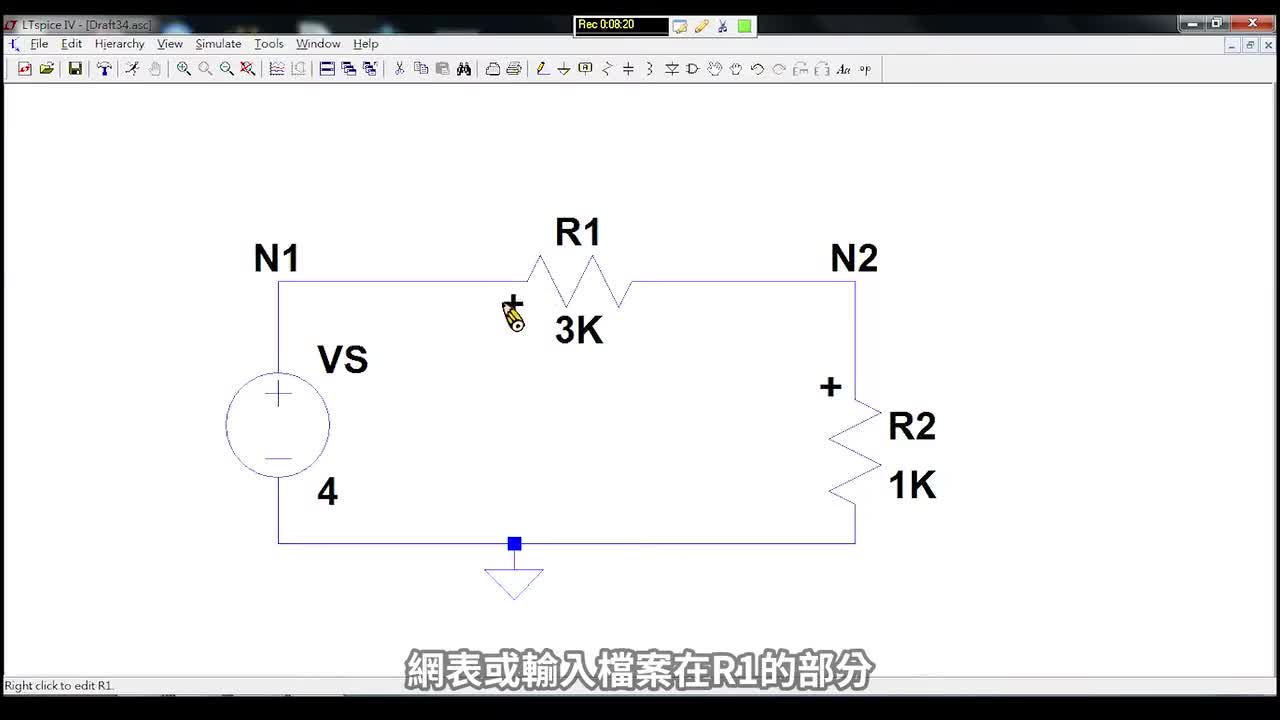Image resolution: width=1280 pixels, height=720 pixels.
Task: Click the Find binoculars icon
Action: pyautogui.click(x=464, y=69)
